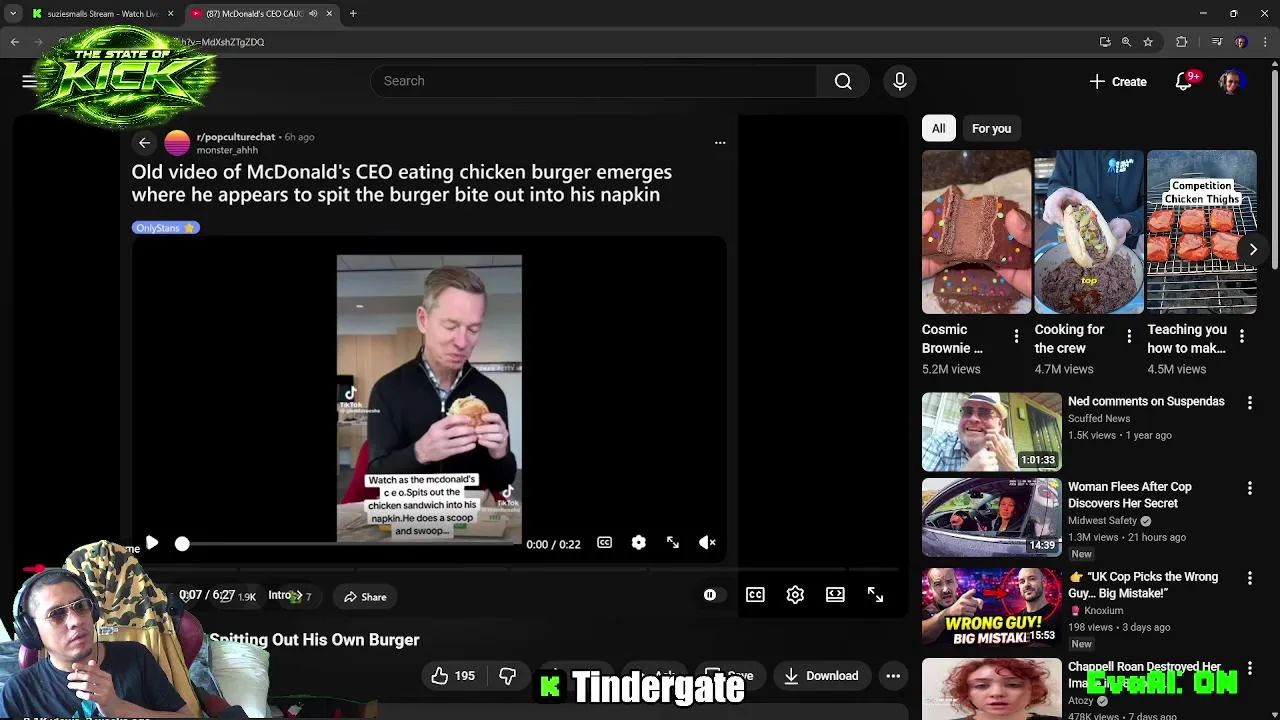Image resolution: width=1280 pixels, height=720 pixels.
Task: Open Ned comments on Suspendas thumbnail
Action: (x=991, y=431)
